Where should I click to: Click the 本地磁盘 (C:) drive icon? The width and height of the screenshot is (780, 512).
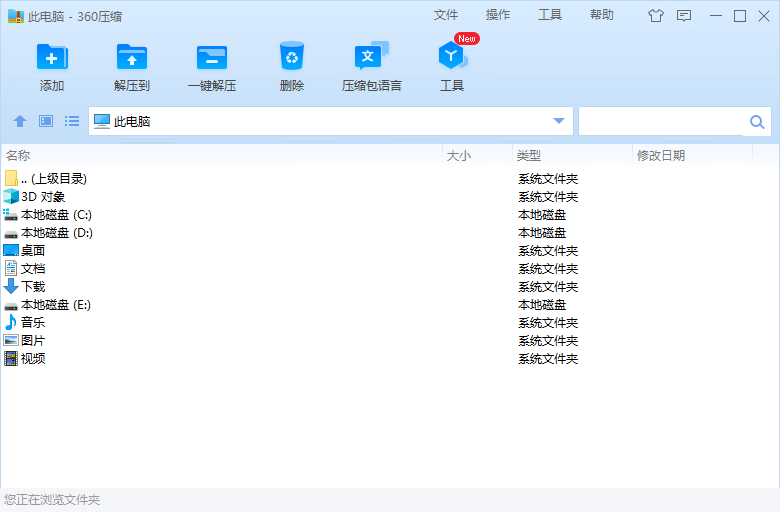11,214
